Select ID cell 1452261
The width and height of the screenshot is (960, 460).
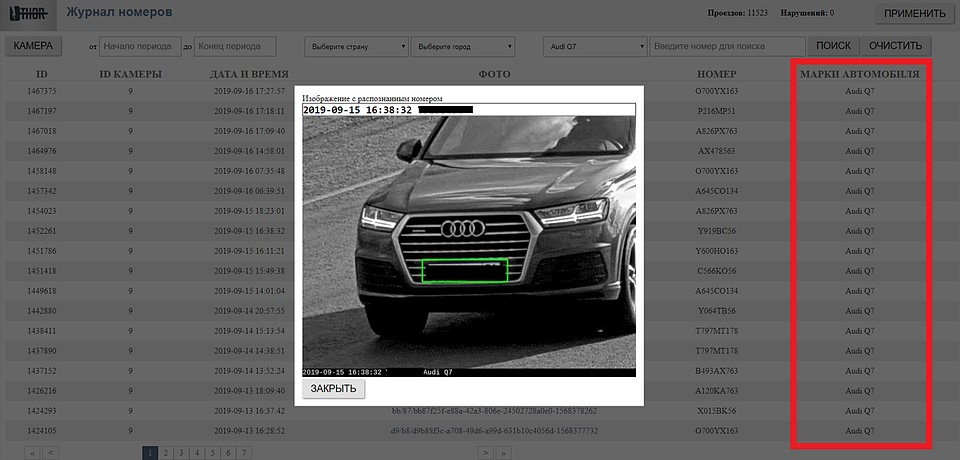click(42, 231)
